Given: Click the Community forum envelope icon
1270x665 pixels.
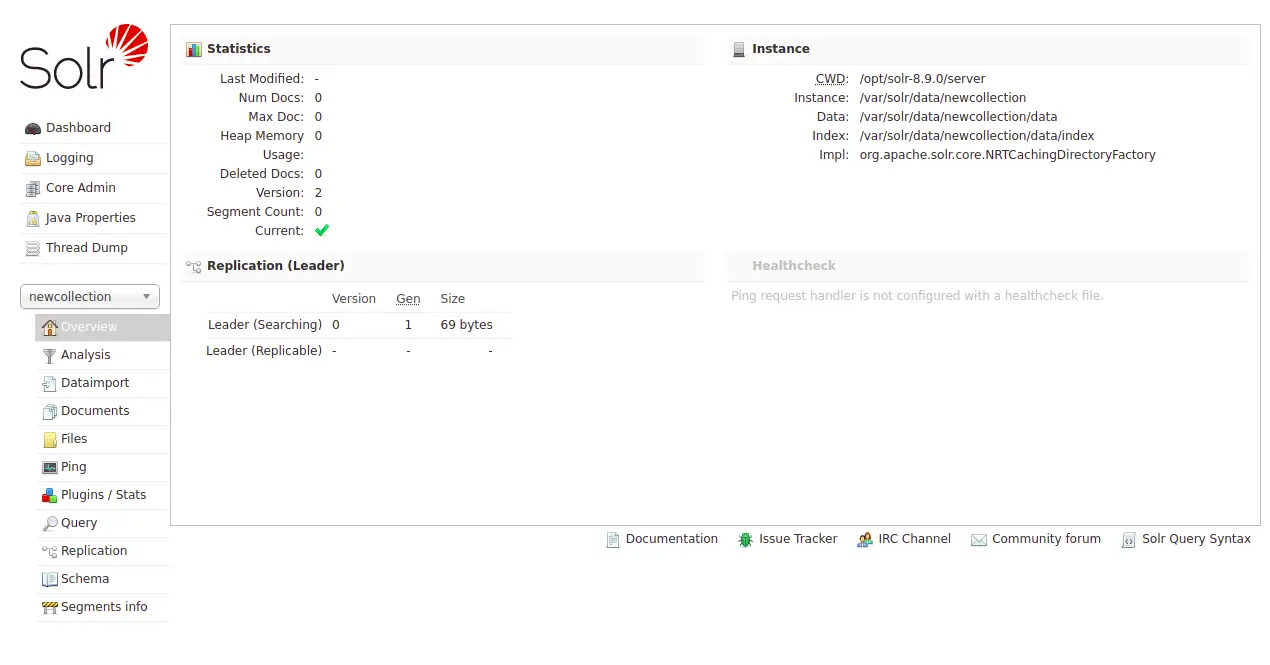Looking at the screenshot, I should point(979,540).
